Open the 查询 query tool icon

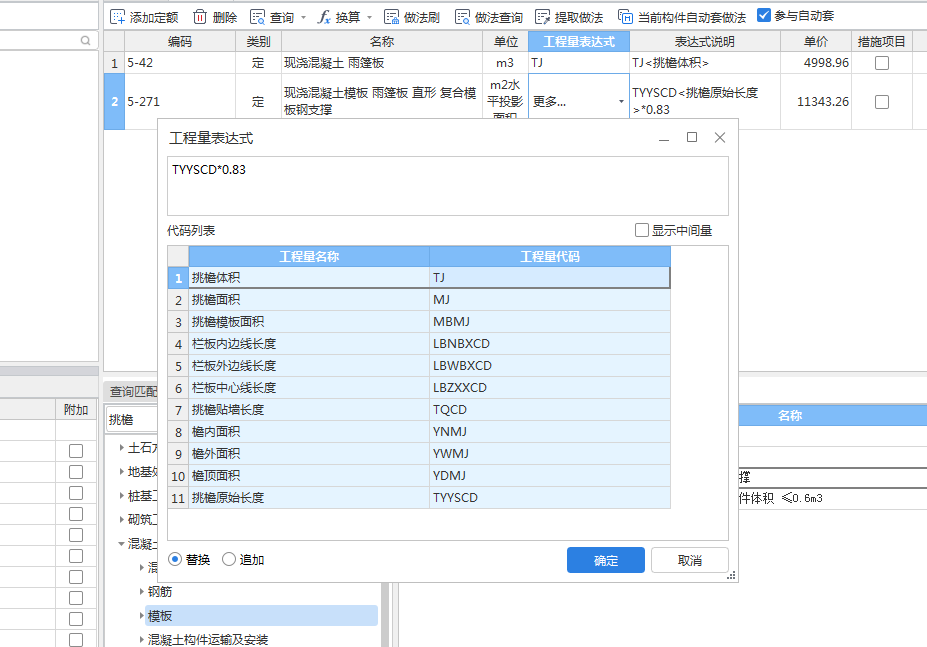257,17
